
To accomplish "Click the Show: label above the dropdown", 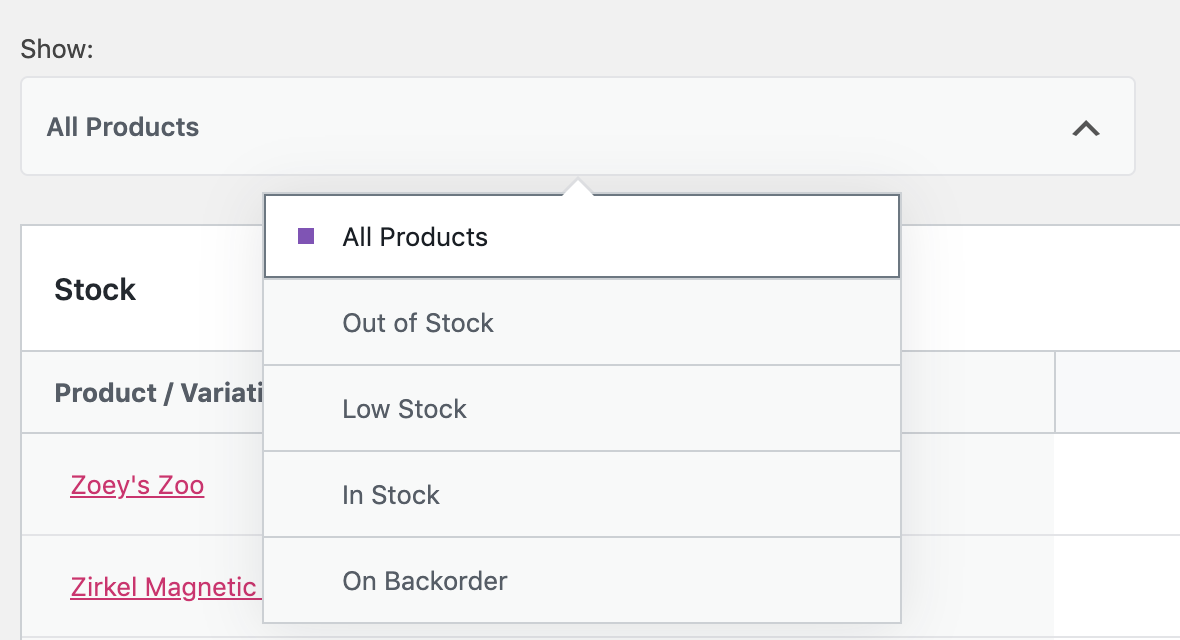I will coord(57,49).
